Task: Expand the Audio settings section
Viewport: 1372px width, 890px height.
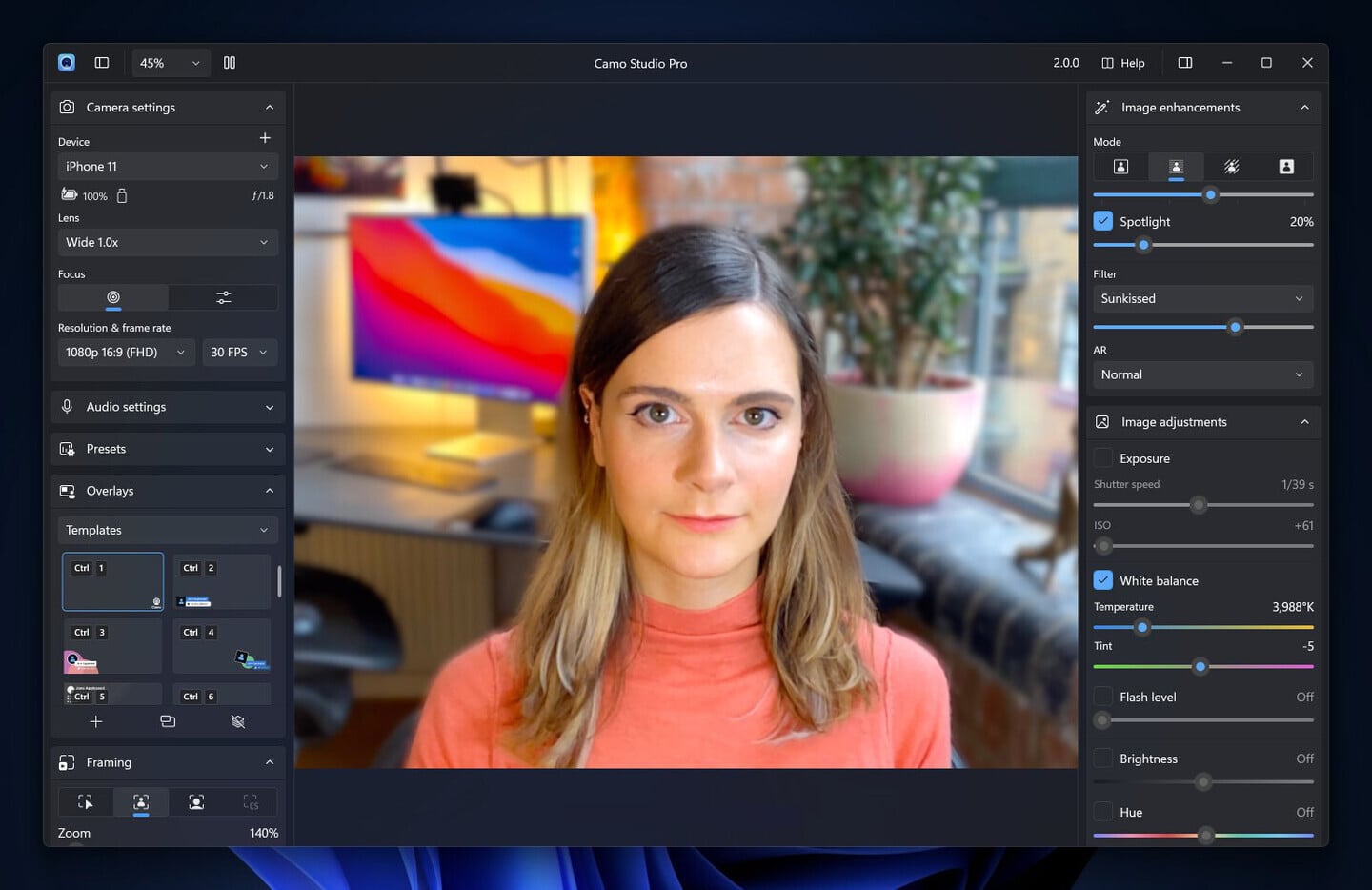Action: coord(168,407)
